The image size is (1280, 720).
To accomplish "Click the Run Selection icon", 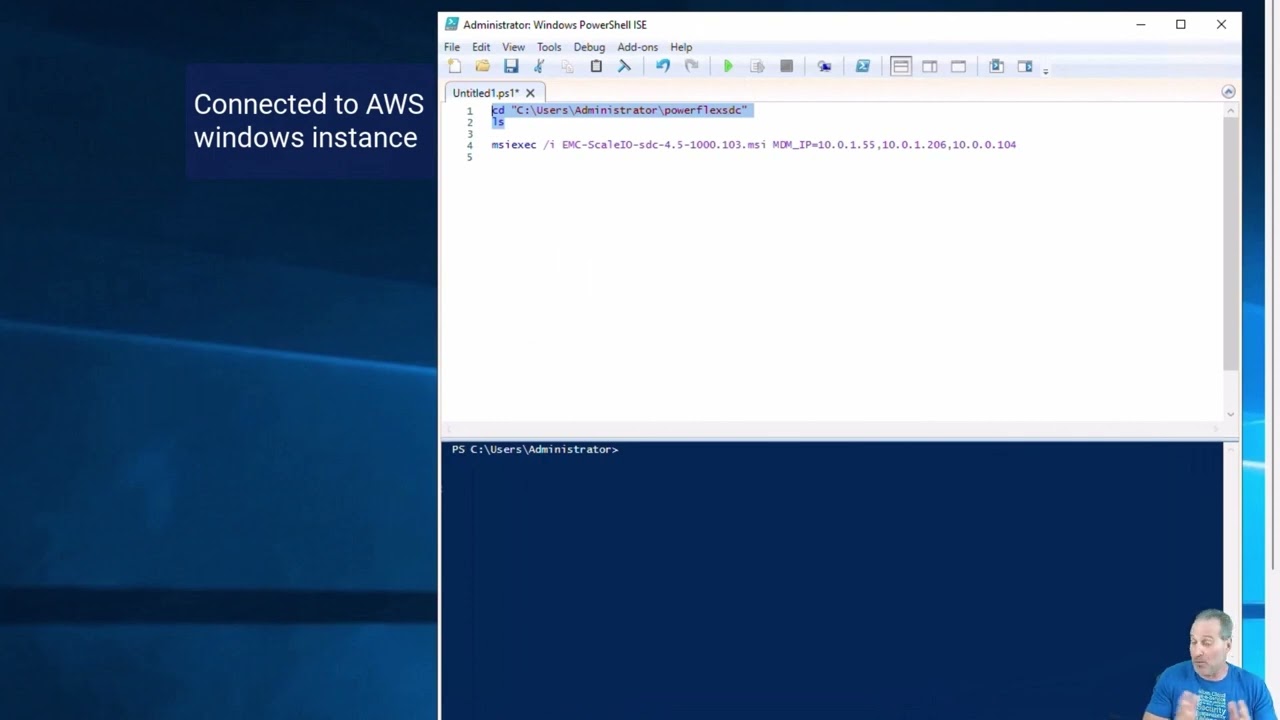I will point(757,66).
